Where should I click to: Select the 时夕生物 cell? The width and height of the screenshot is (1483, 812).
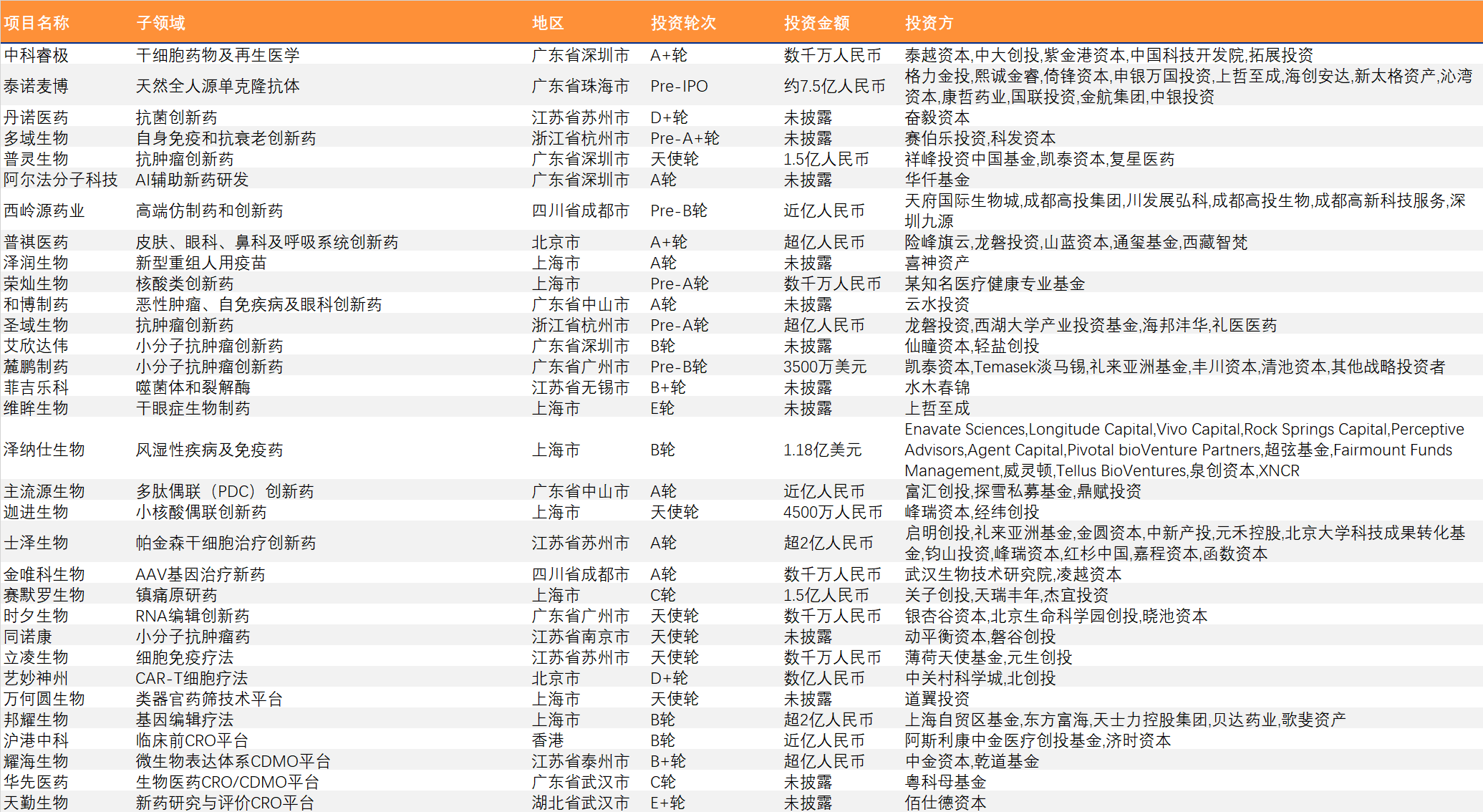point(37,616)
